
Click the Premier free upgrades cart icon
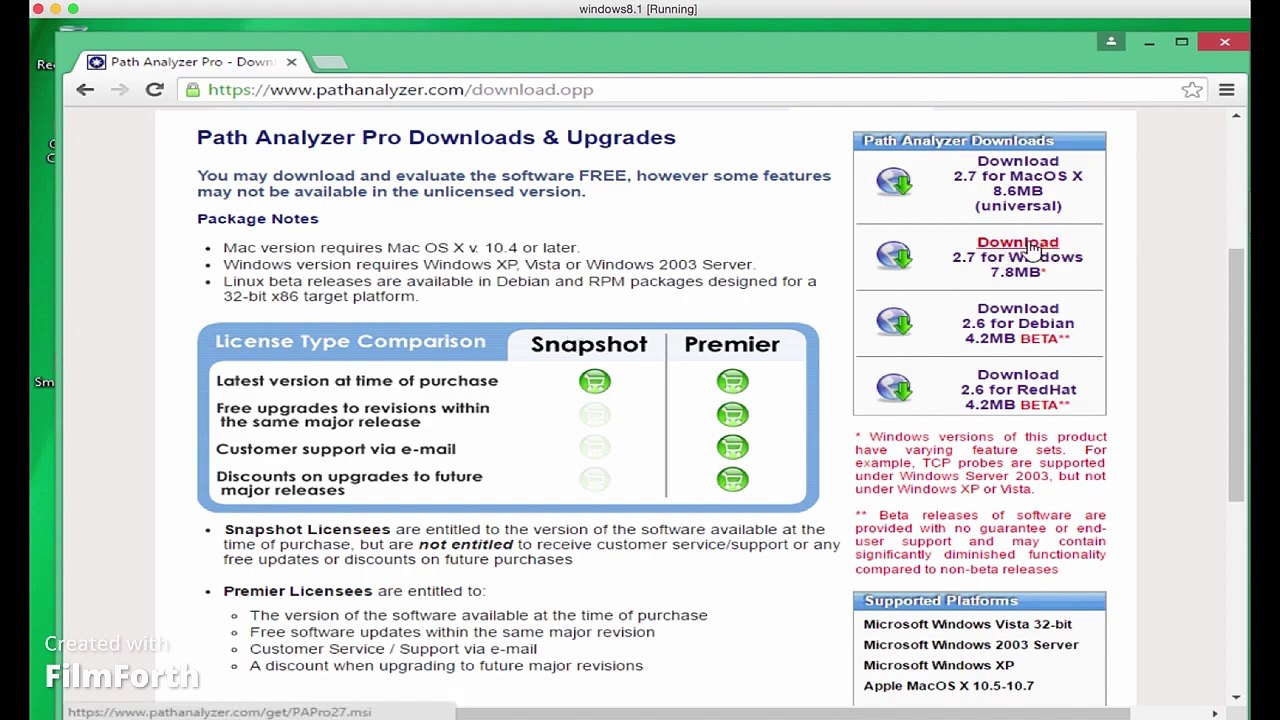[x=732, y=414]
